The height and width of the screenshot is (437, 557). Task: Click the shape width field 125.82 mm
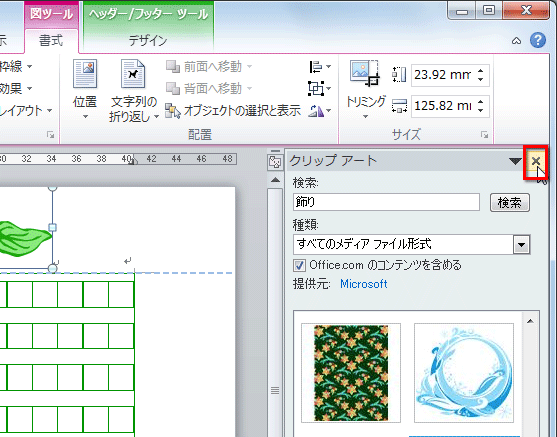click(443, 106)
